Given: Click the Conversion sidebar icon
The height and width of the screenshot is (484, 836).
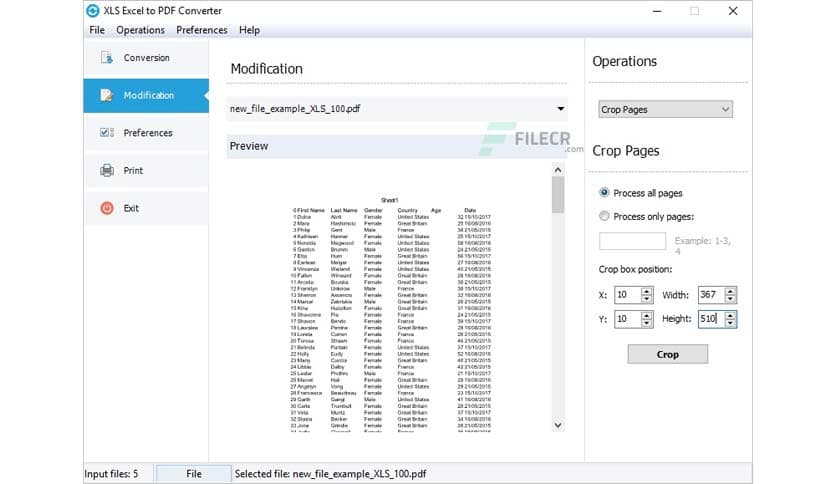Looking at the screenshot, I should point(107,58).
